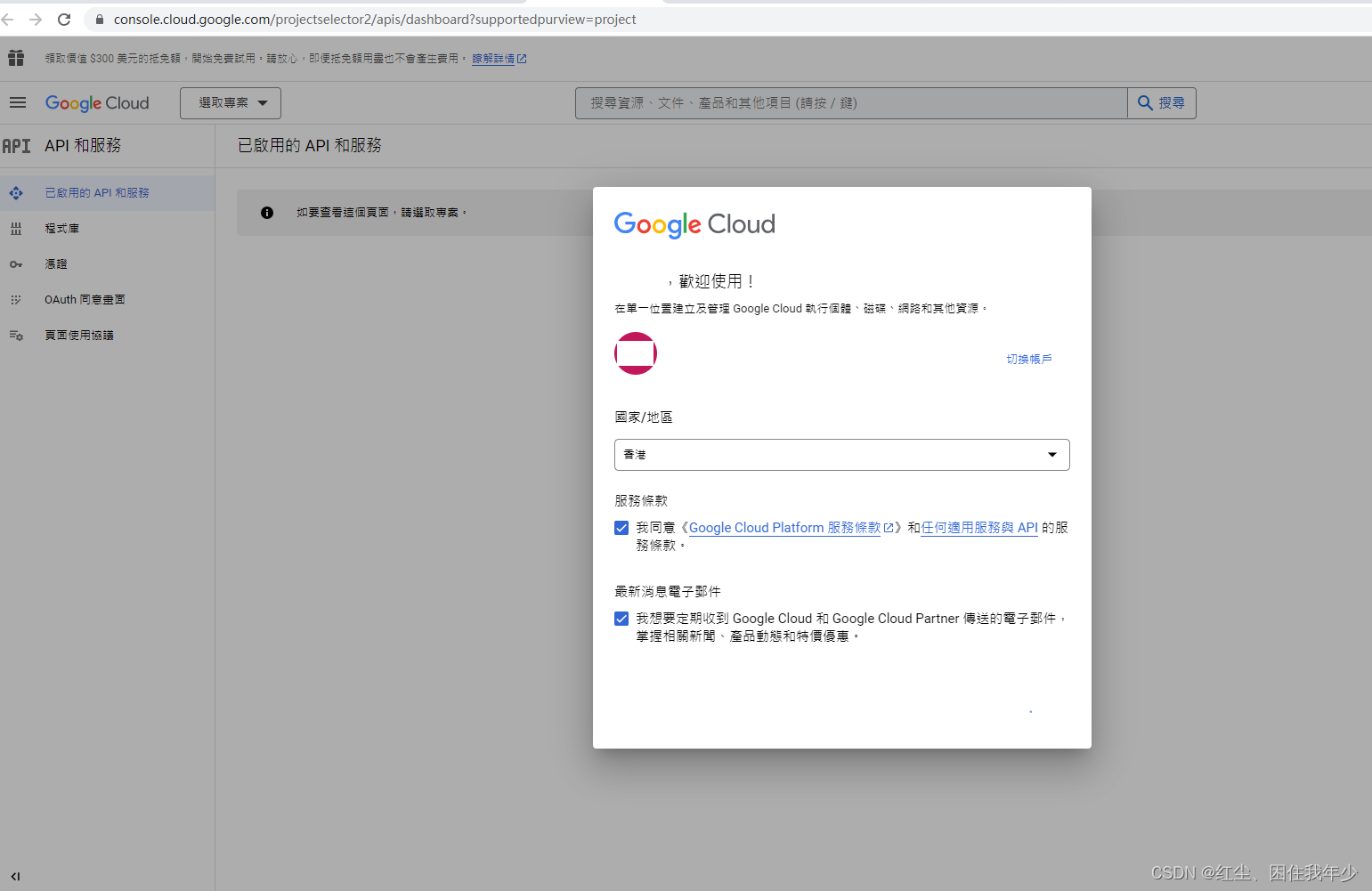Click the browser forward arrow
This screenshot has width=1372, height=891.
36,20
